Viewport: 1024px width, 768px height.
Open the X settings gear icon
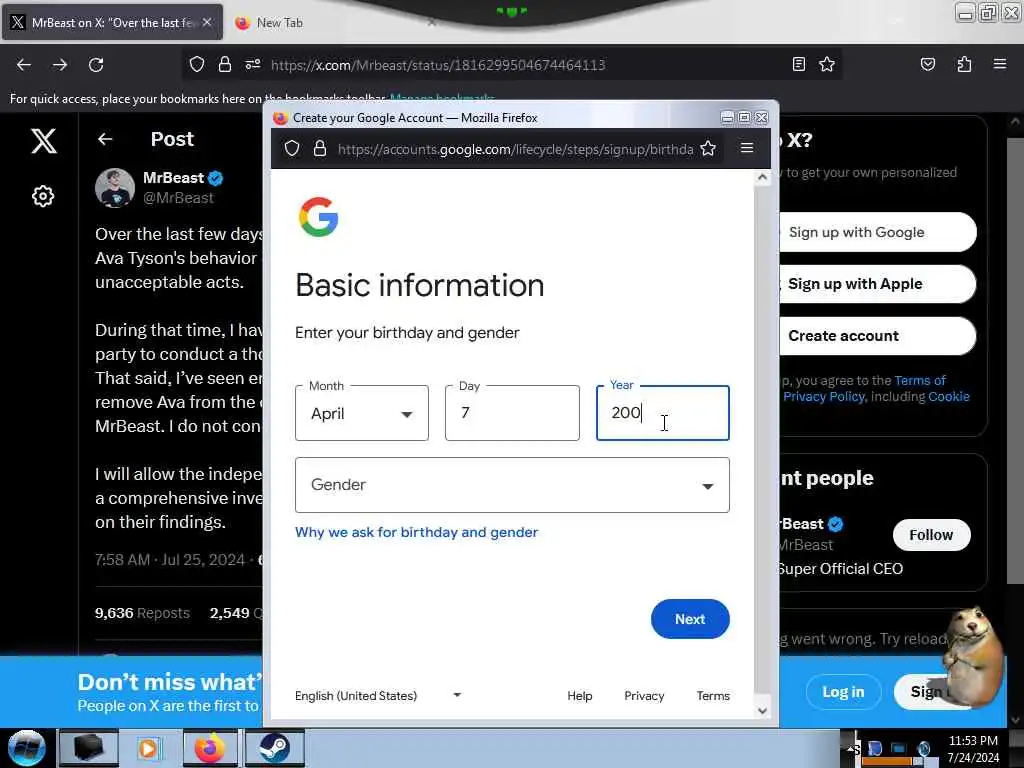coord(43,196)
